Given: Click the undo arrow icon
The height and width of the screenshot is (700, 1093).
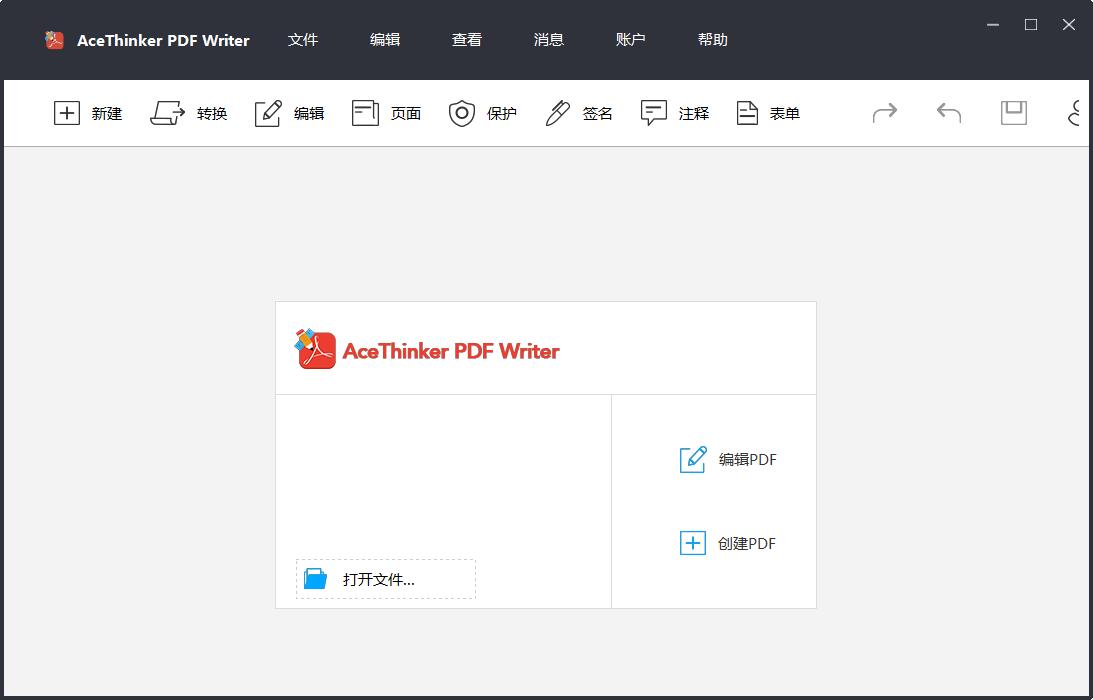Looking at the screenshot, I should coord(948,113).
